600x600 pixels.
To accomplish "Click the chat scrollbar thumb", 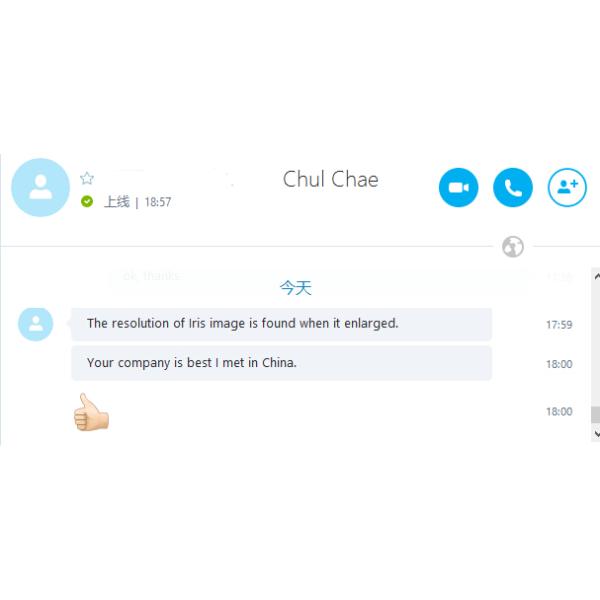I will (x=596, y=414).
